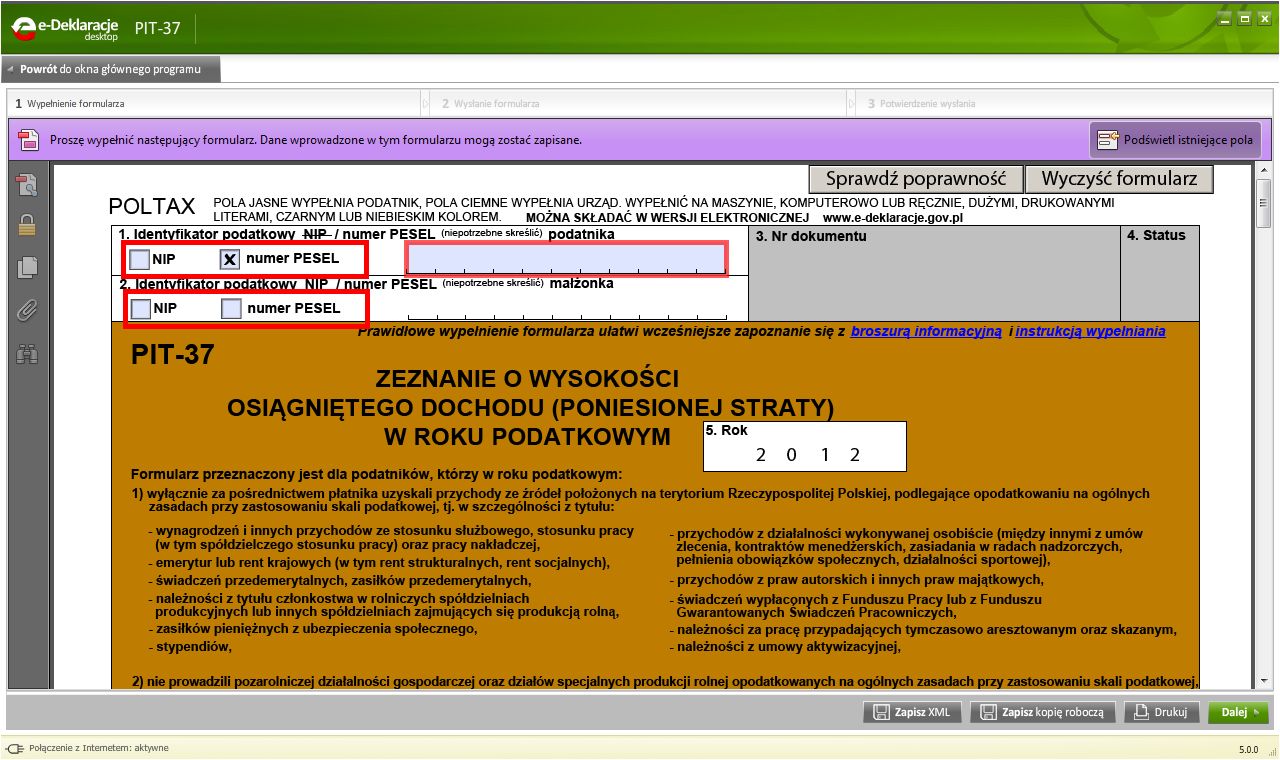
Task: Click Zapisz kopię roboczą to save a draft
Action: pyautogui.click(x=1043, y=713)
